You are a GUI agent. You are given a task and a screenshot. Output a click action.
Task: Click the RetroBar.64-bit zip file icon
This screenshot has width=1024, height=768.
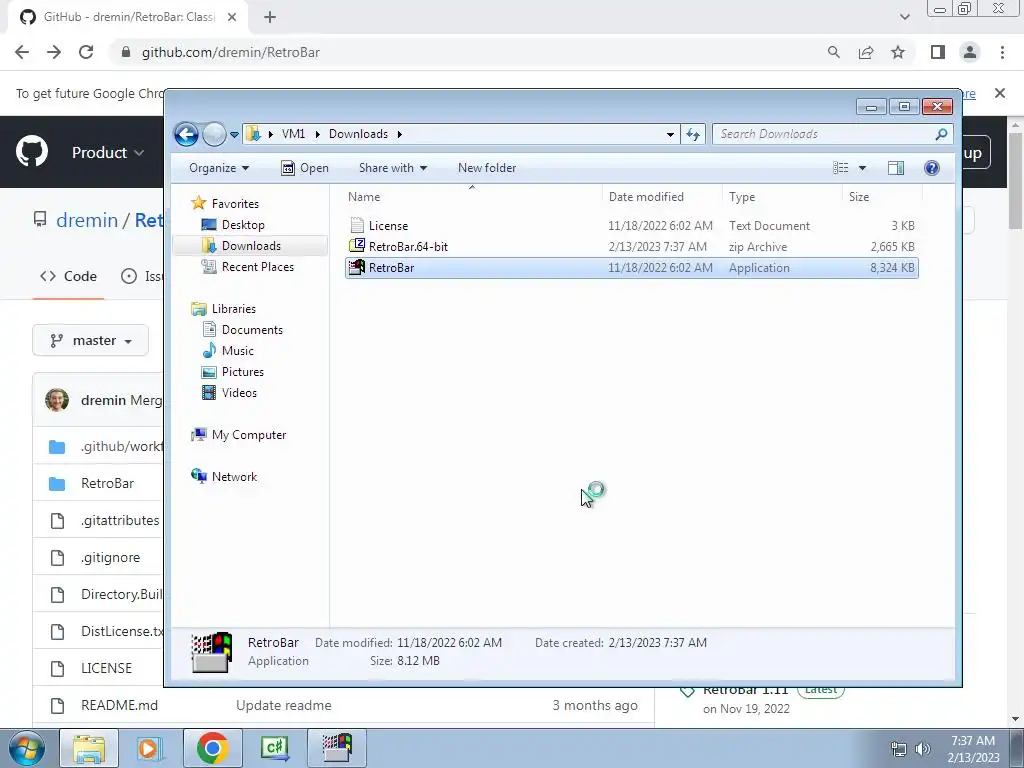357,246
